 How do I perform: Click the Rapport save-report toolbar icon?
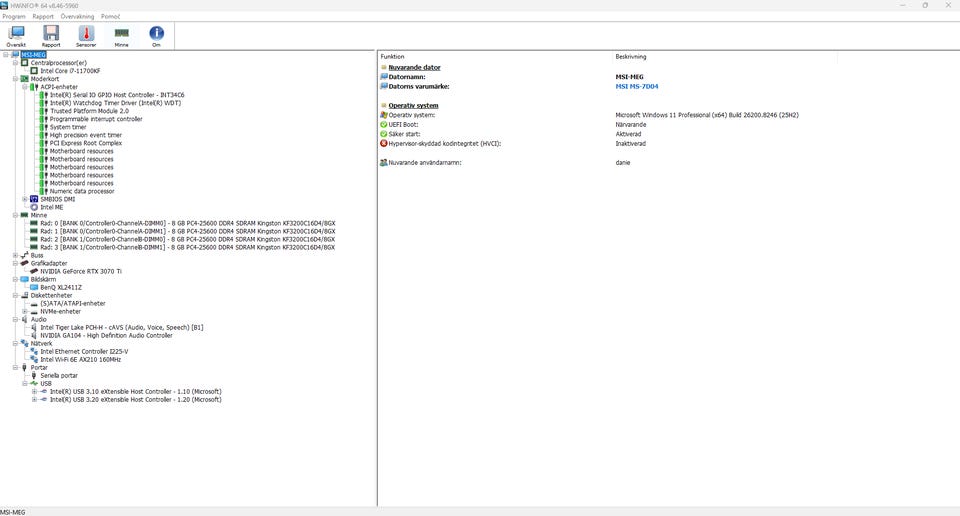(x=51, y=33)
